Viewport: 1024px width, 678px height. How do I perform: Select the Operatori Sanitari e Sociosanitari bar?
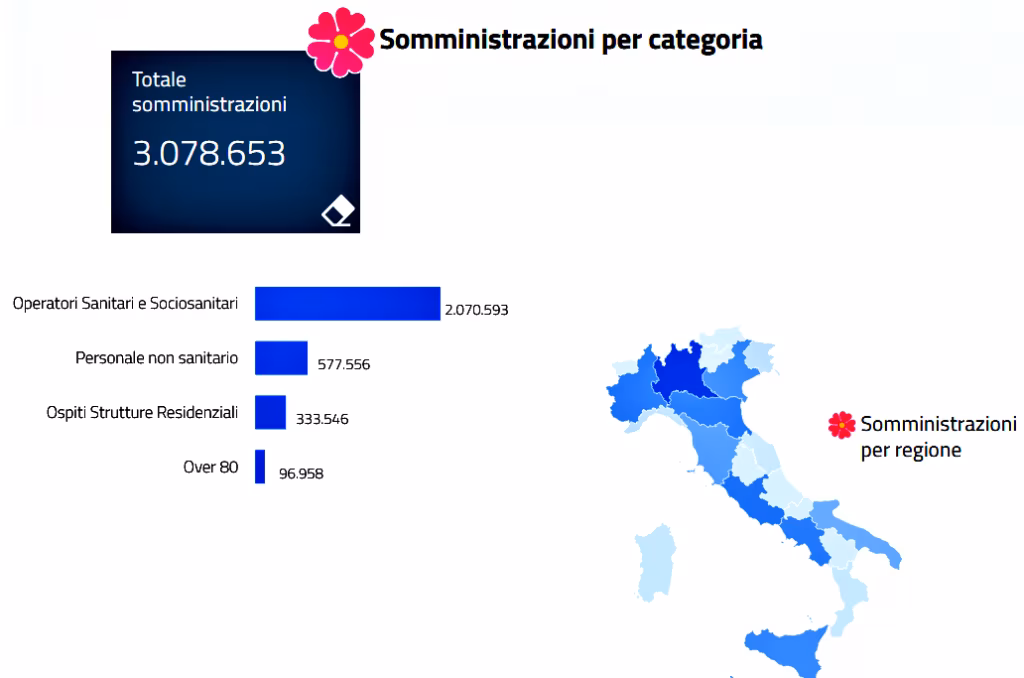click(347, 304)
